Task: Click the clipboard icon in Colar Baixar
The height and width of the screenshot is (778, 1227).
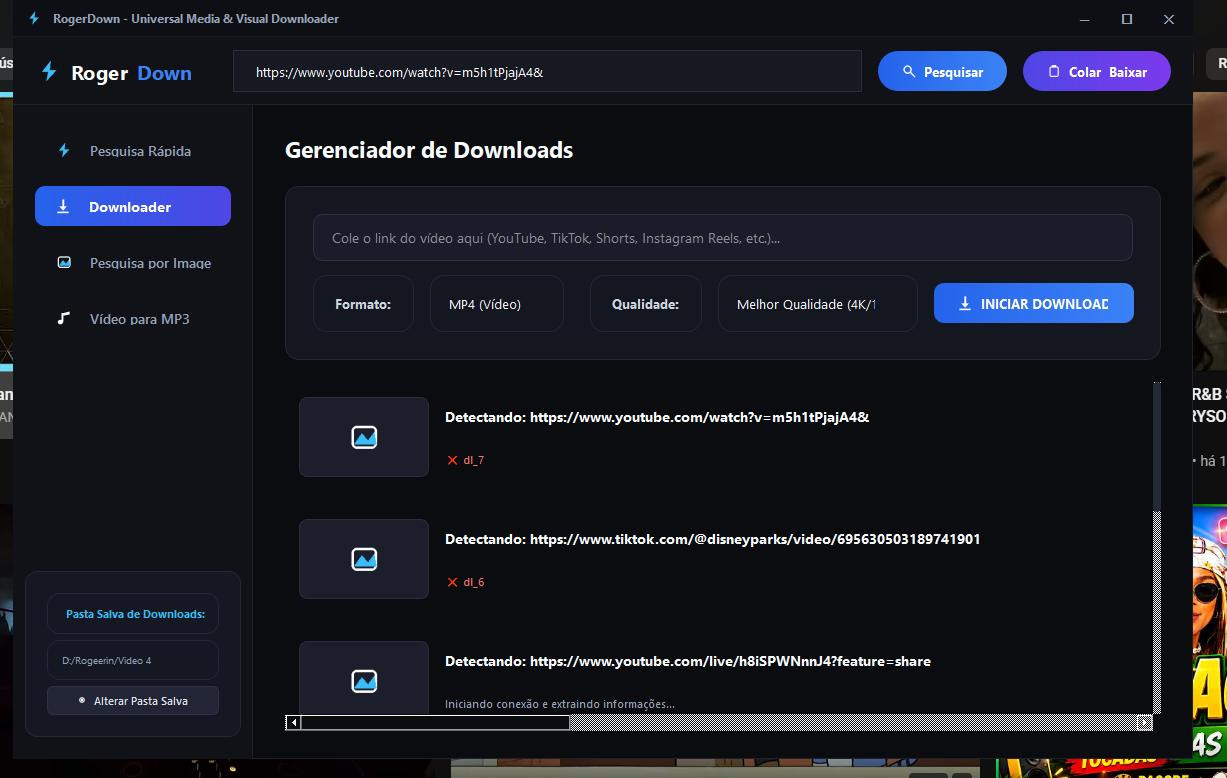Action: pyautogui.click(x=1053, y=72)
